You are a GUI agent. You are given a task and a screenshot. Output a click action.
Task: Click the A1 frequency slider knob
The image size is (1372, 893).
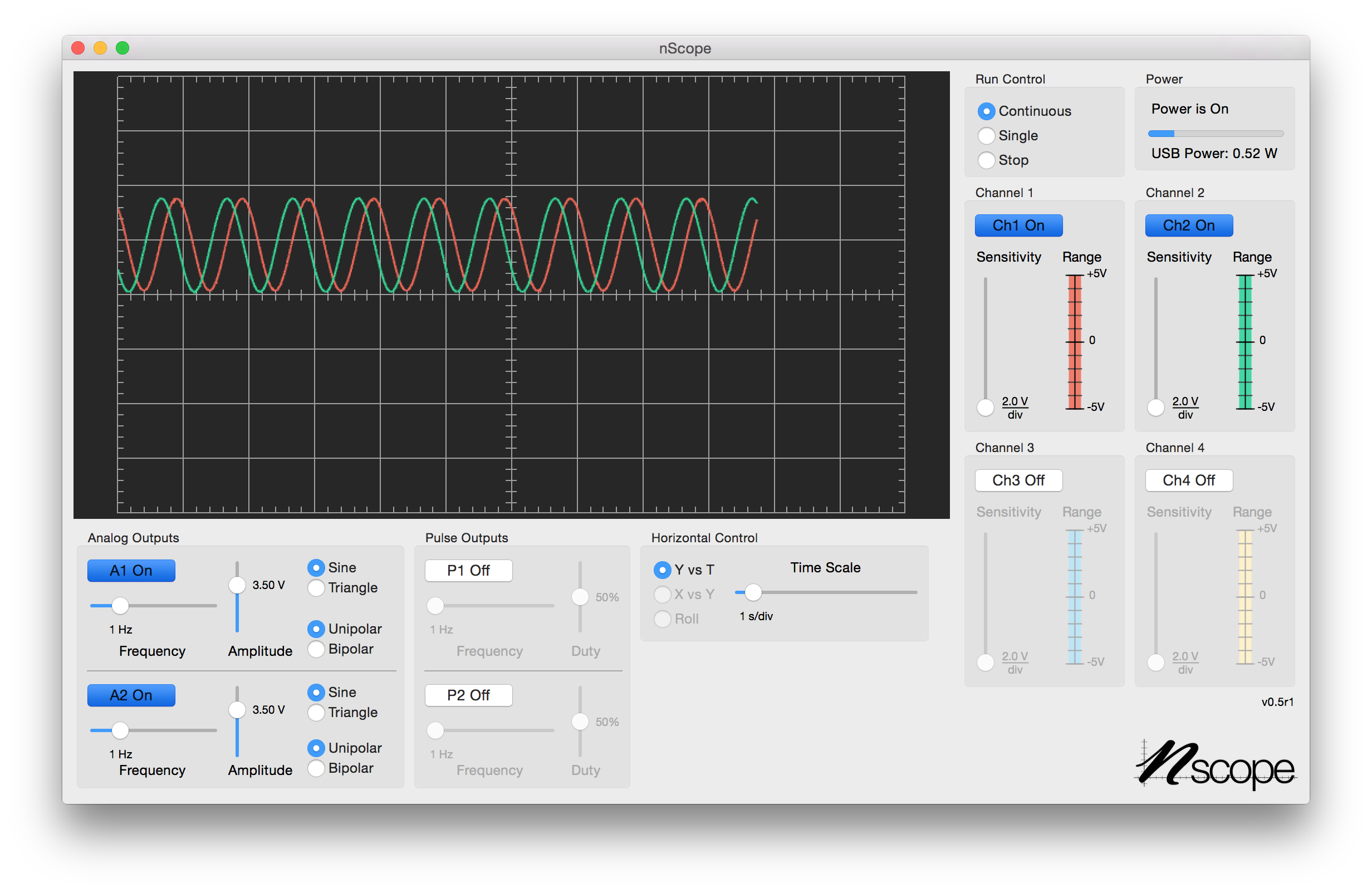120,606
